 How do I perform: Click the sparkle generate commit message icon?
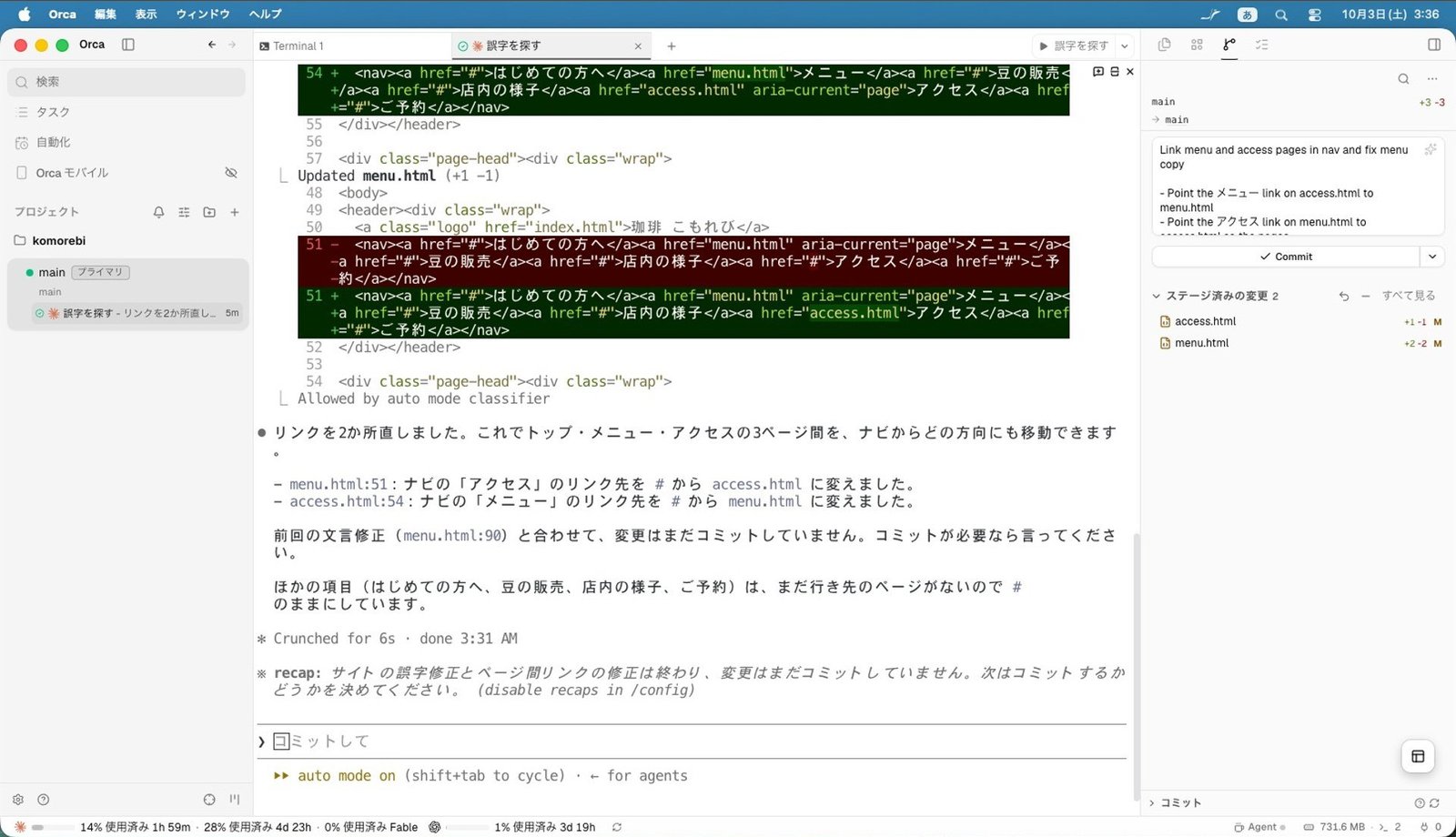coord(1431,150)
